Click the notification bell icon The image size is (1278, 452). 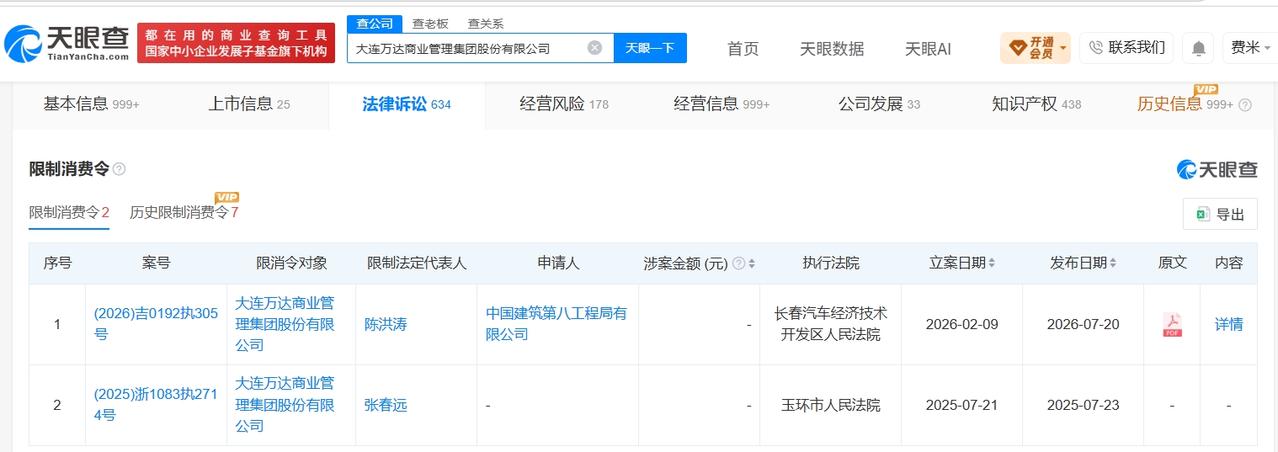(1197, 47)
